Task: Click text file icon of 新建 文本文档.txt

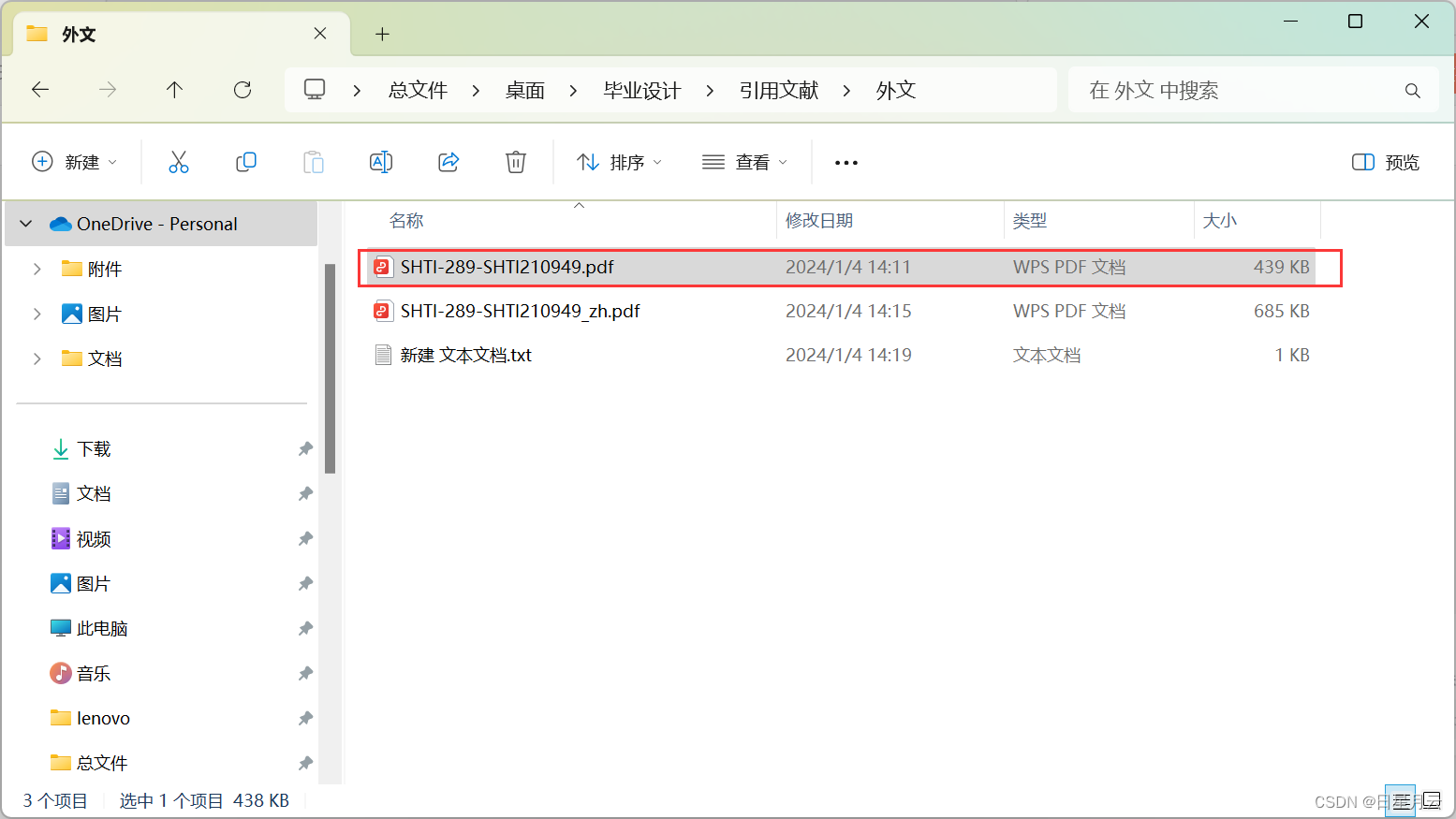Action: coord(382,355)
